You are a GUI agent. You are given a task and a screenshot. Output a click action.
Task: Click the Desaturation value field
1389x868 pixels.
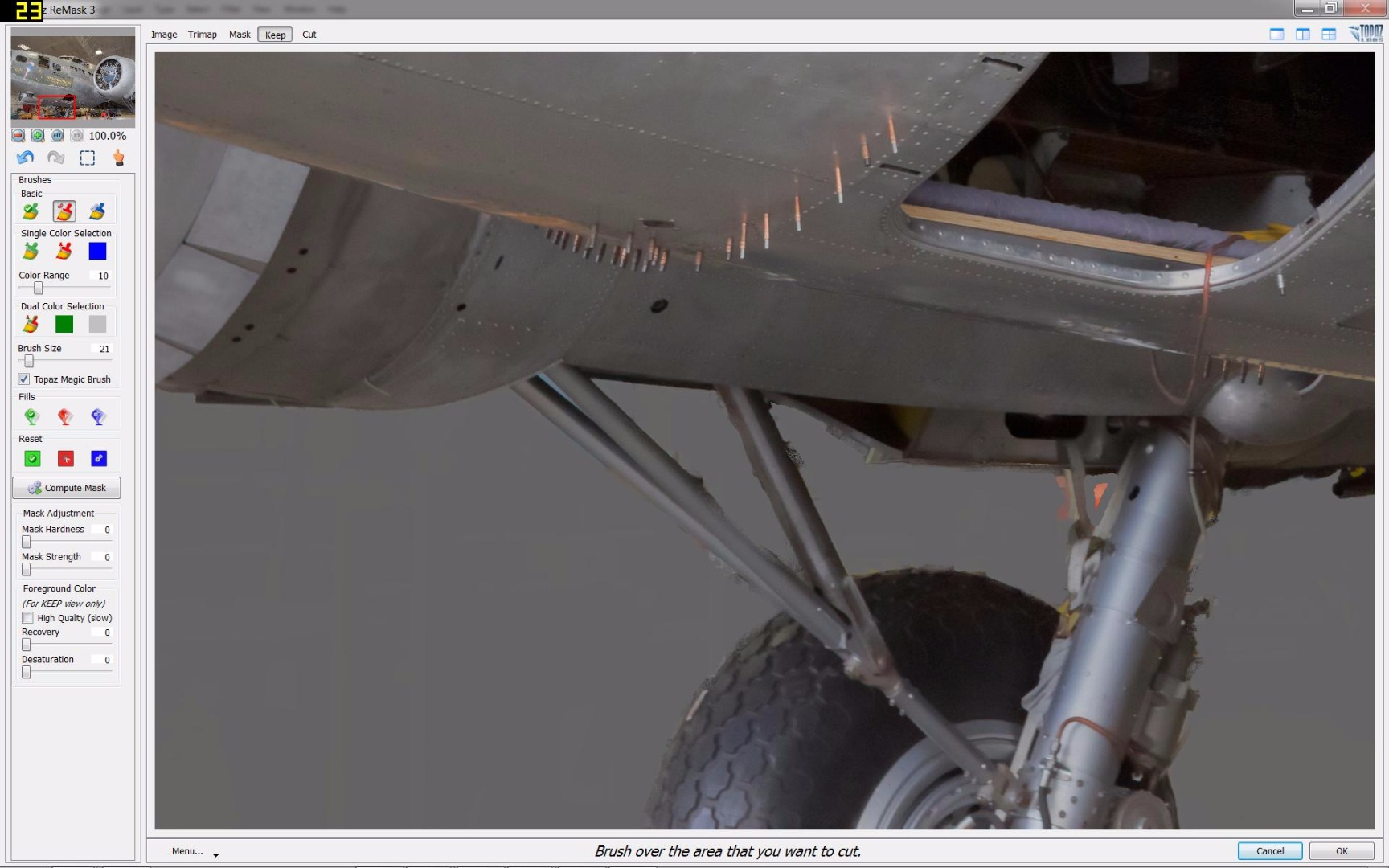pyautogui.click(x=102, y=660)
